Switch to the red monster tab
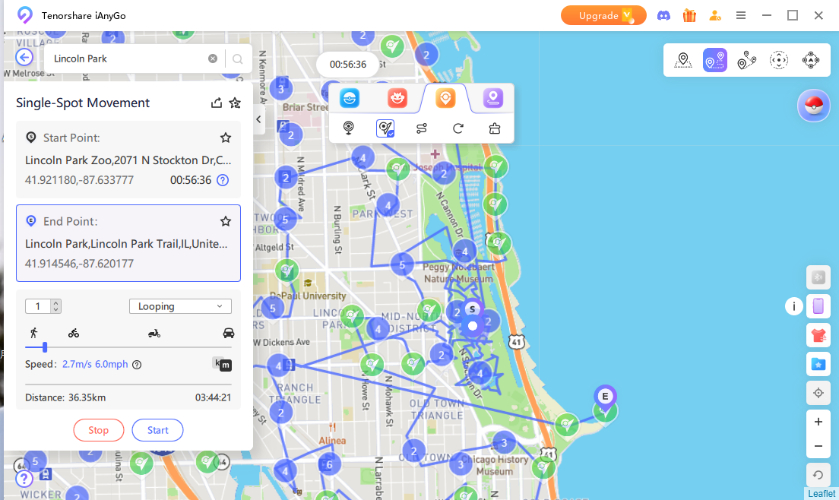This screenshot has height=500, width=839. pyautogui.click(x=397, y=99)
